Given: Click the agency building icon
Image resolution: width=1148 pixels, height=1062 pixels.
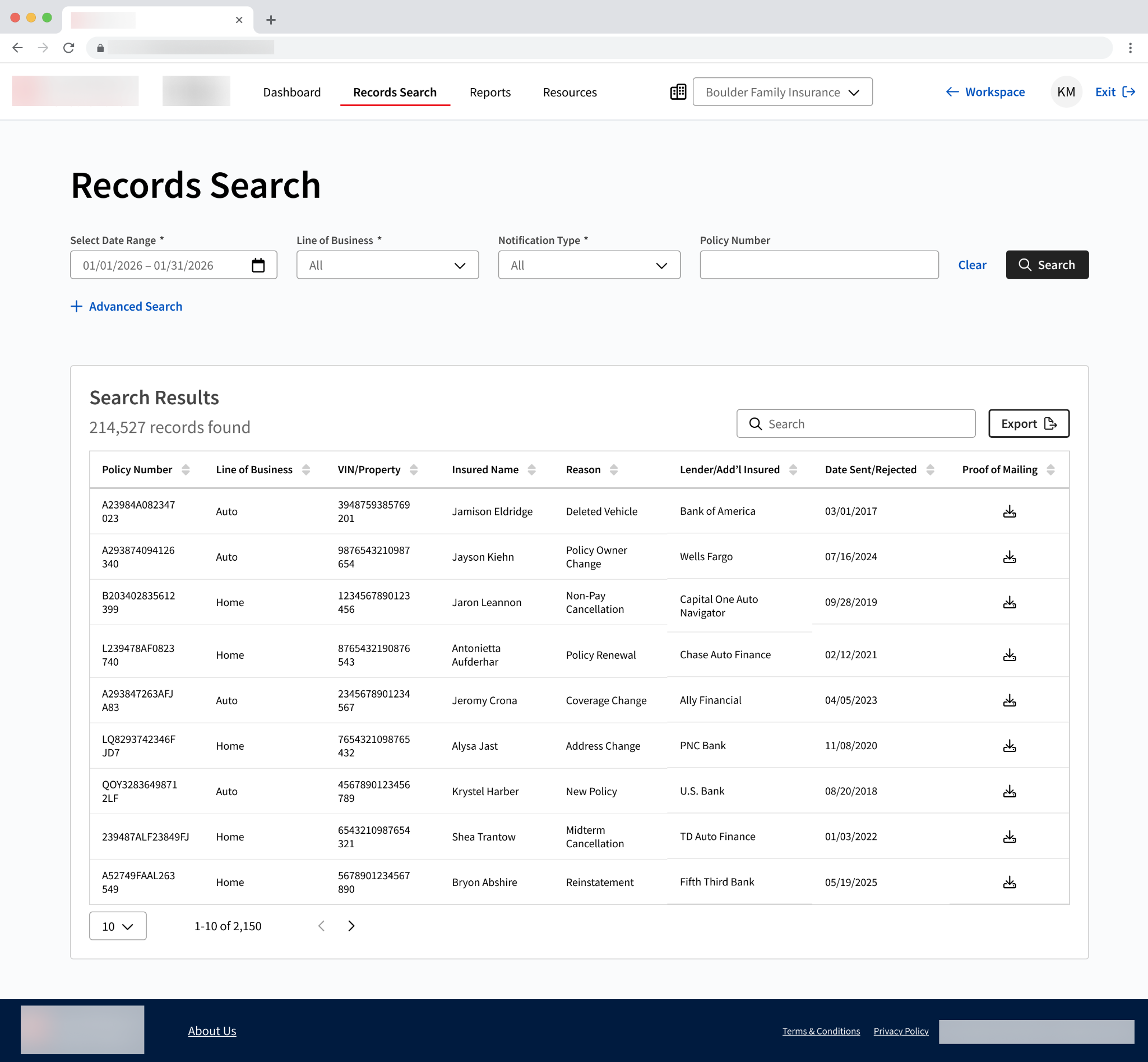Looking at the screenshot, I should [678, 92].
